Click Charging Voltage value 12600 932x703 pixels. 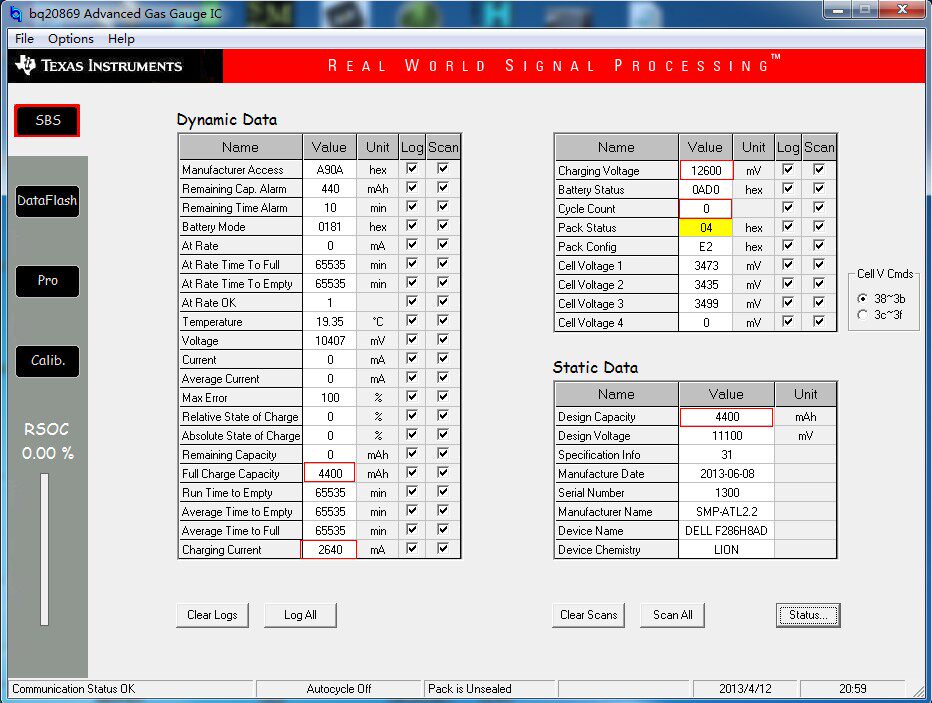[x=706, y=171]
